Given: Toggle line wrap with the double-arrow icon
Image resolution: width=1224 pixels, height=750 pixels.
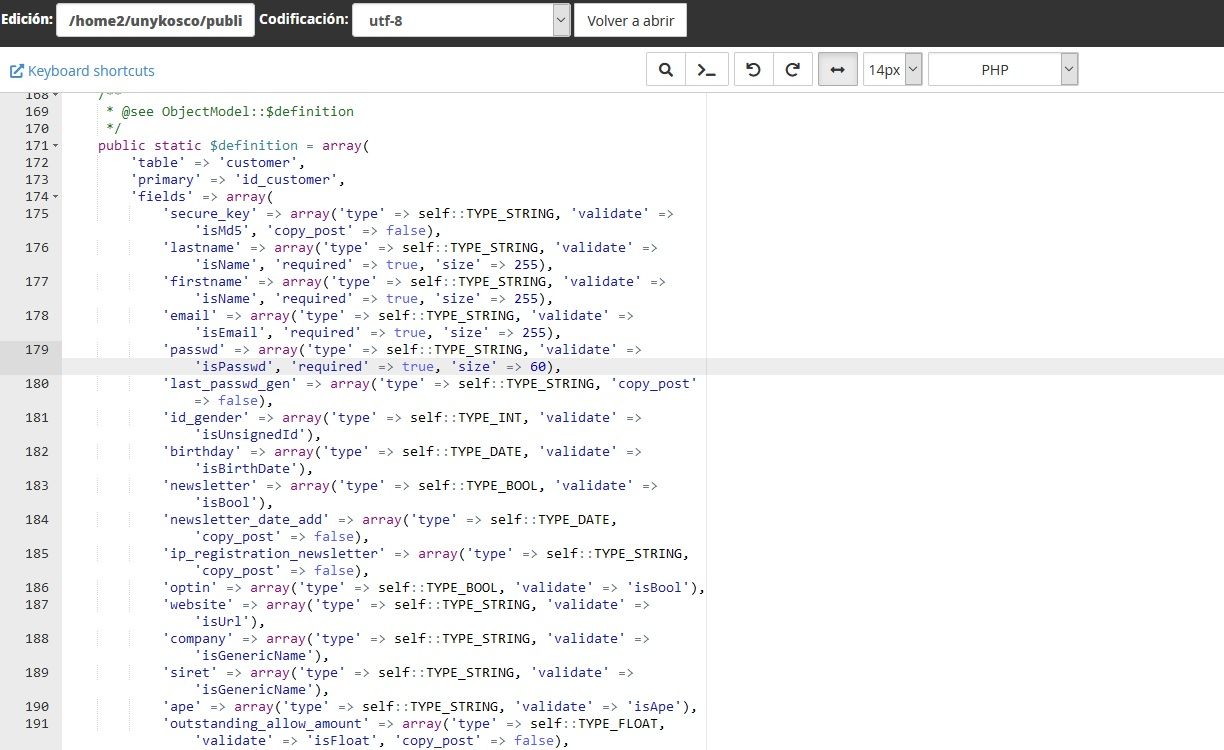Looking at the screenshot, I should pos(838,70).
